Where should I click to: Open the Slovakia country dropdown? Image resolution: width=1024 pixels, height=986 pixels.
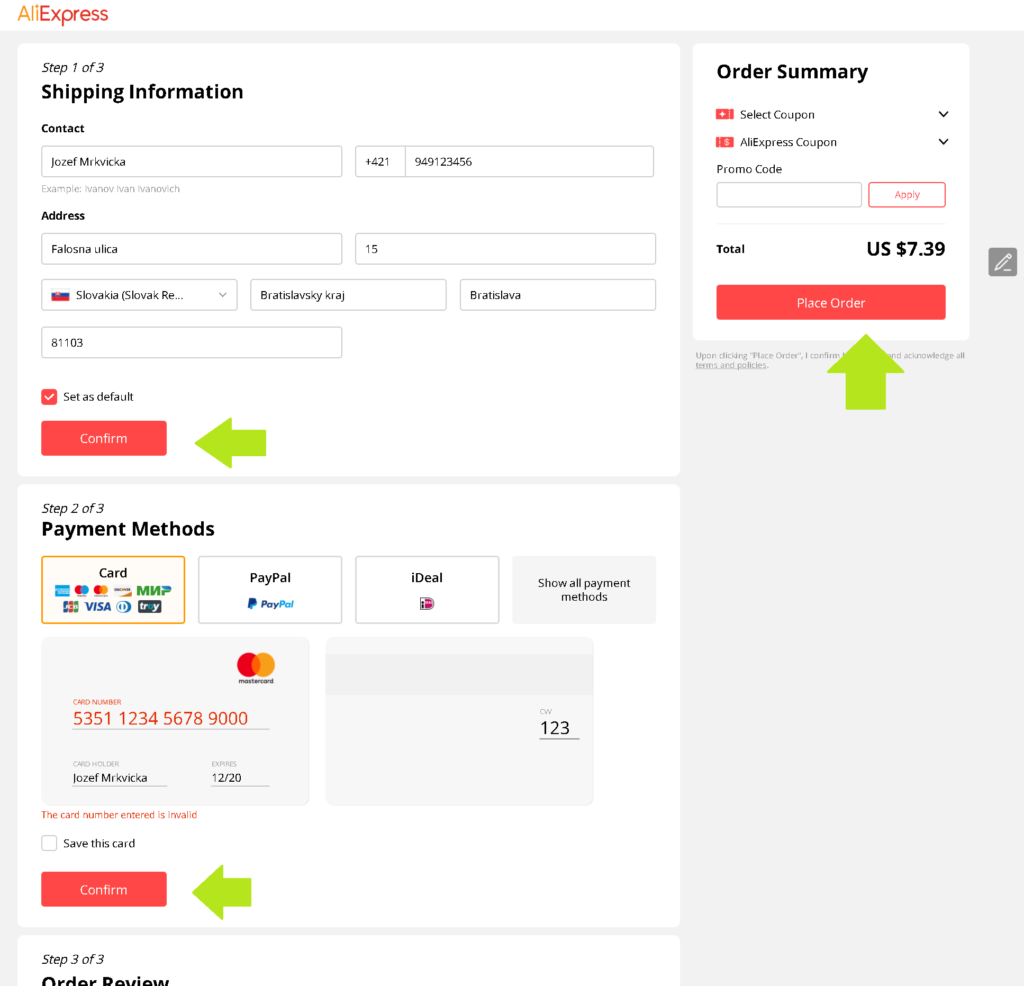pos(139,295)
